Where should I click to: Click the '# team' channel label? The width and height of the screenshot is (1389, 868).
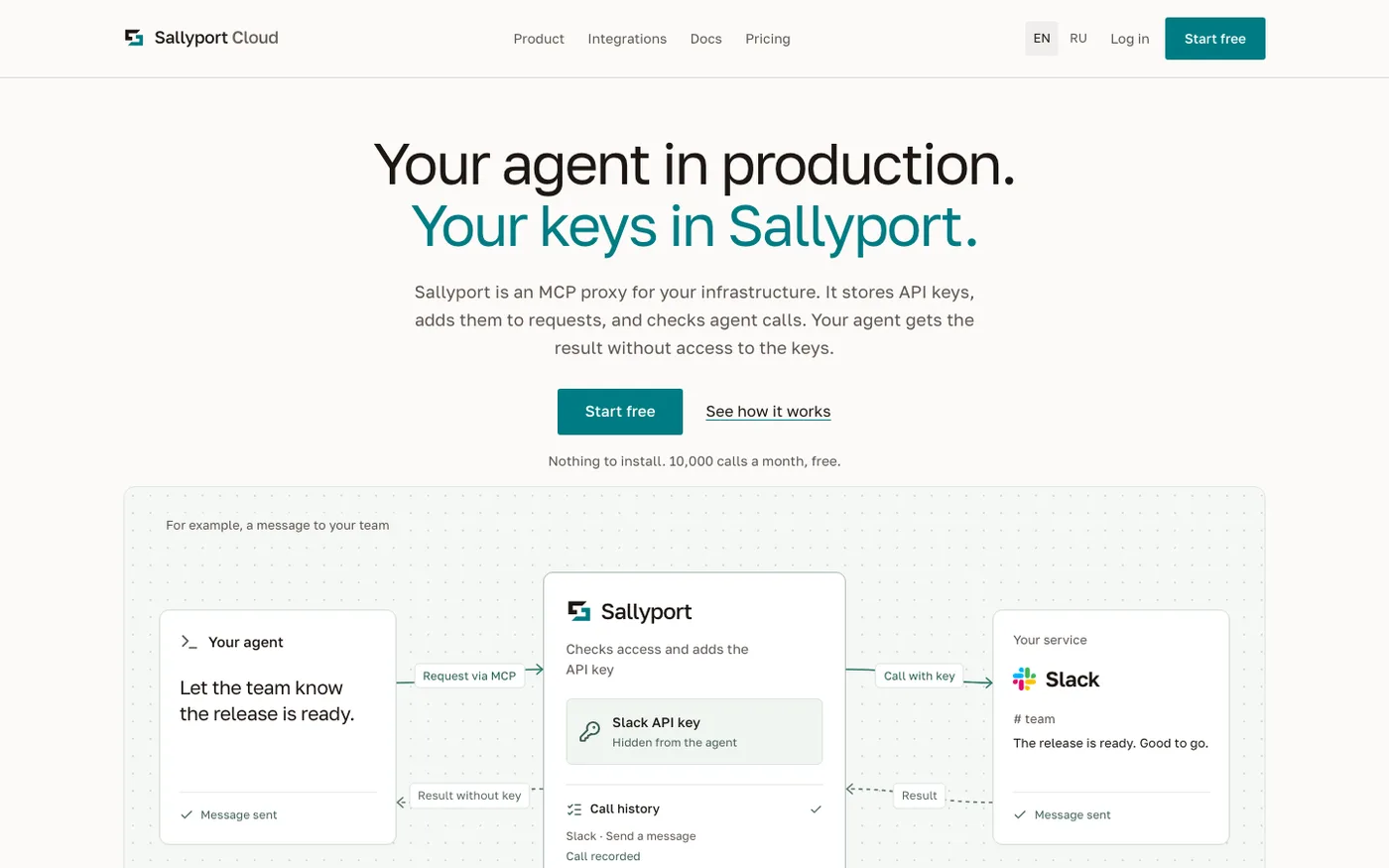click(1034, 719)
